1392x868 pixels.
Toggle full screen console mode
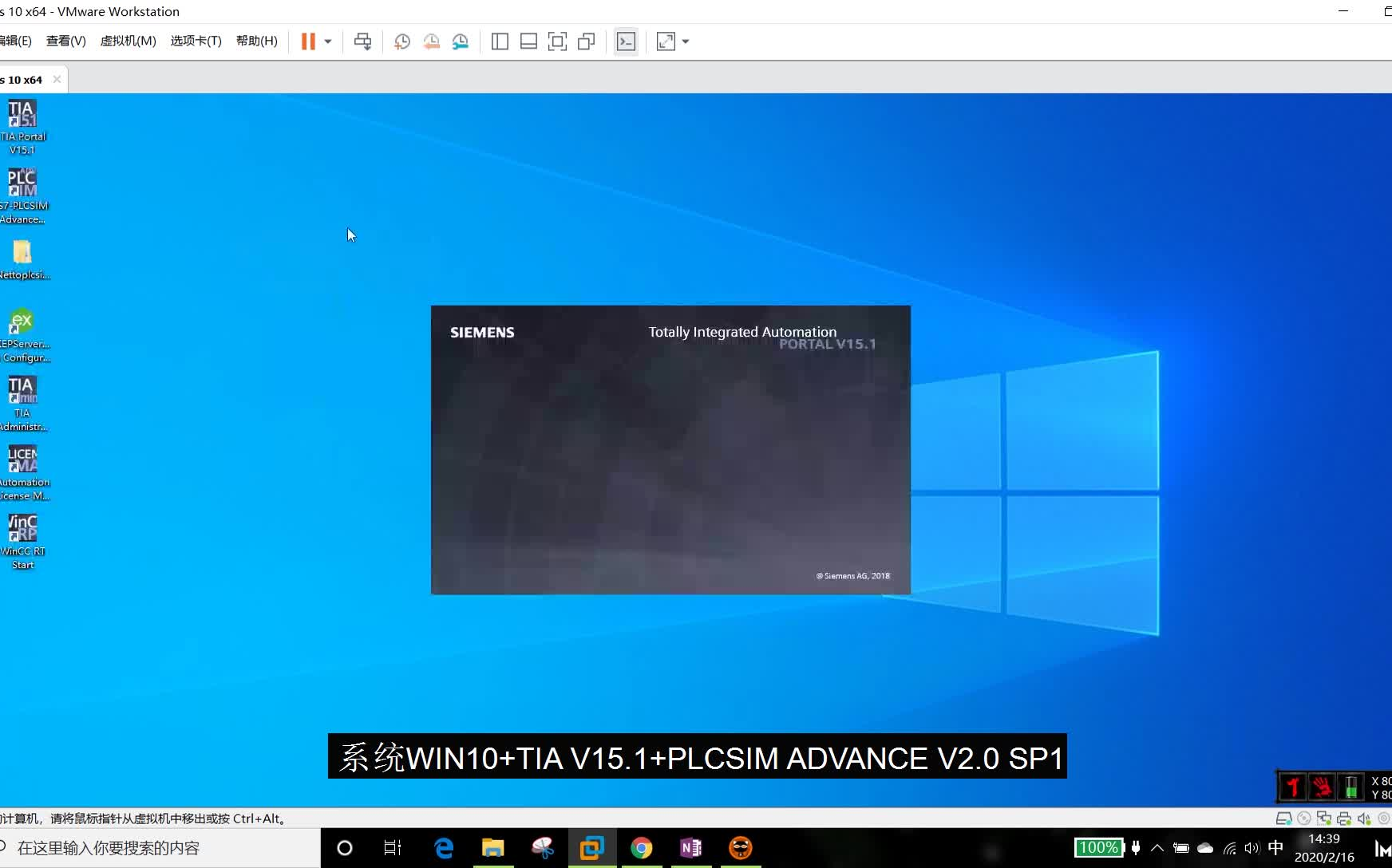tap(558, 41)
